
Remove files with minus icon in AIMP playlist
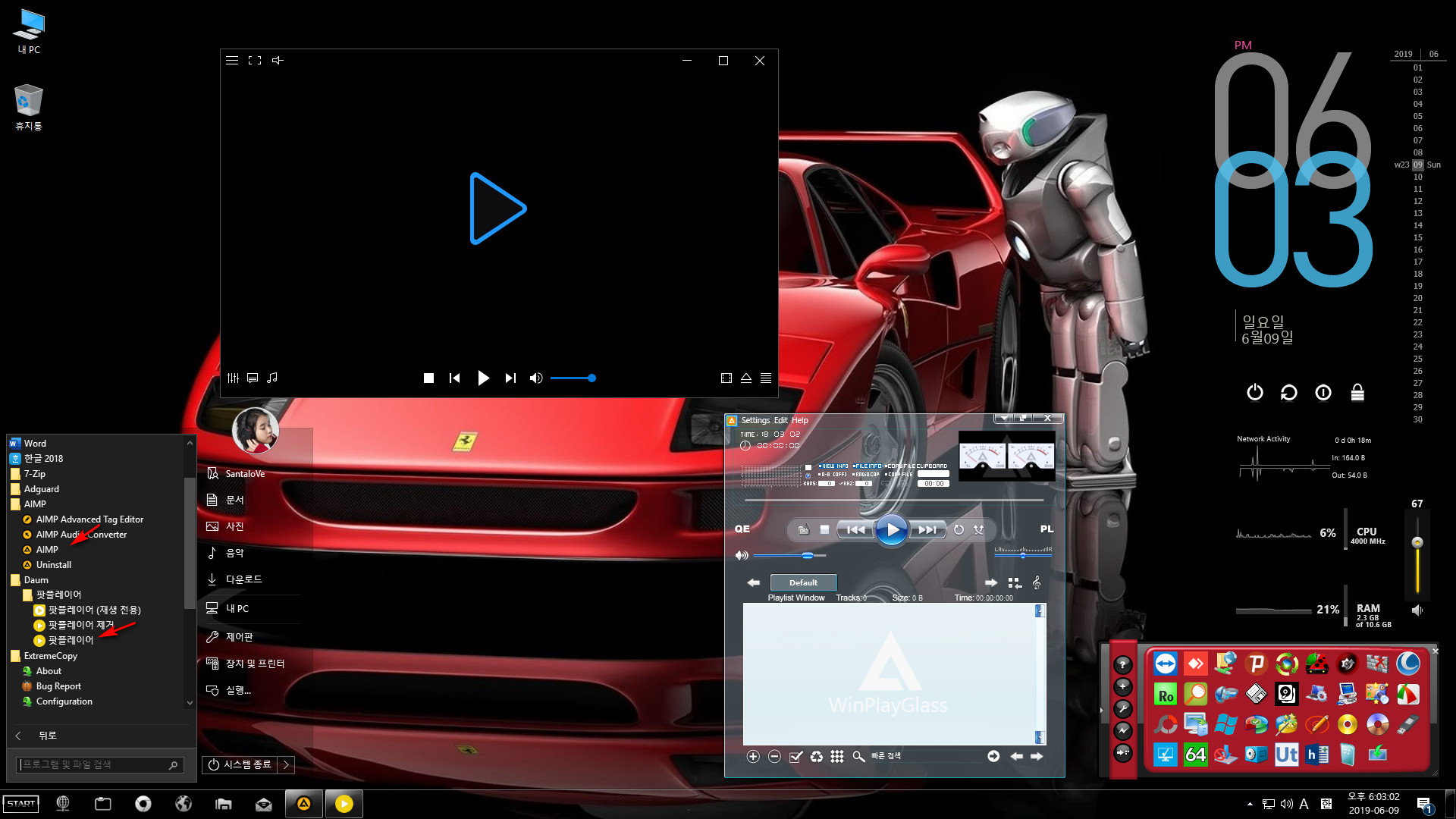774,756
